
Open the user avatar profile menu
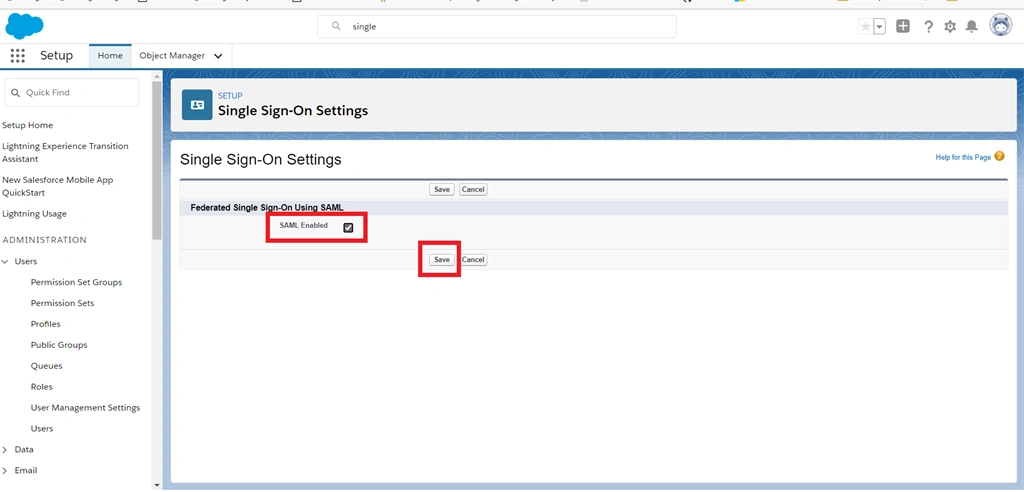tap(1000, 25)
